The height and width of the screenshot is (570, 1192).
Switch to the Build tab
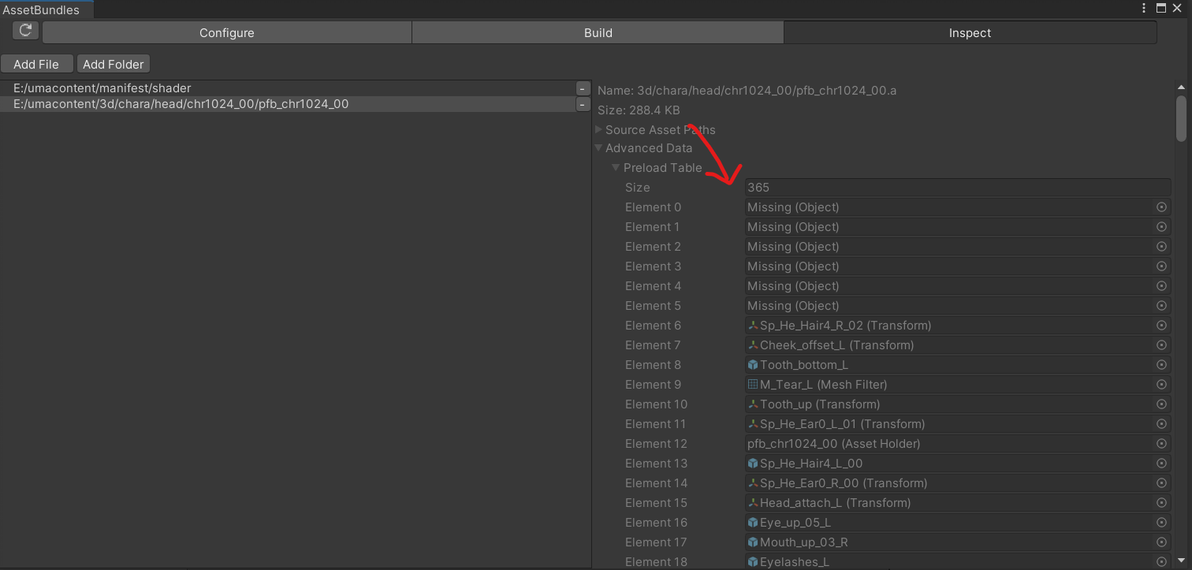(x=598, y=33)
